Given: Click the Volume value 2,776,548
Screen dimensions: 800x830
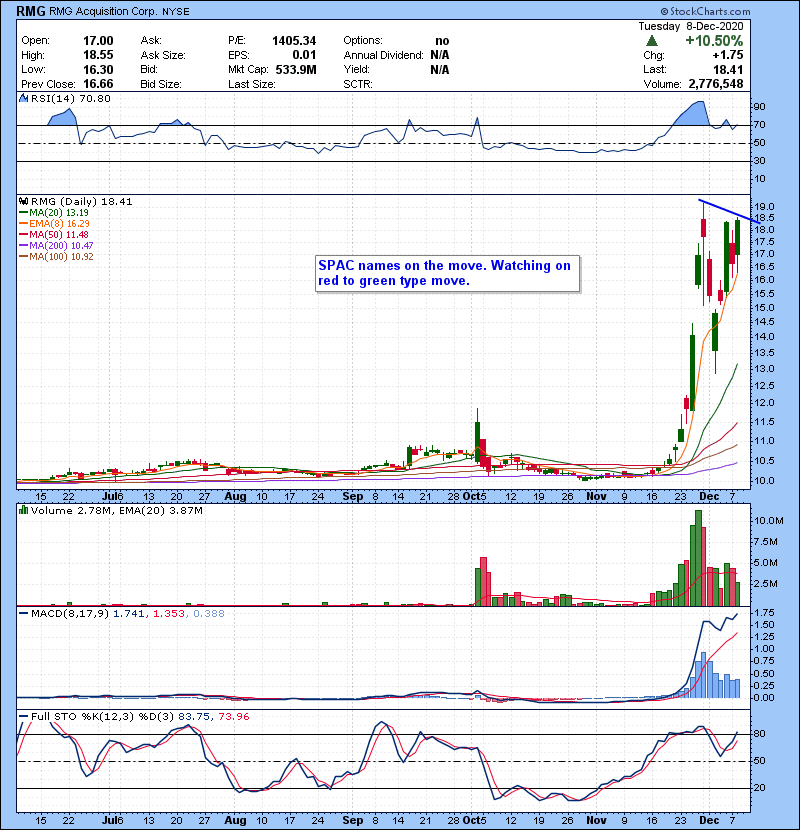Looking at the screenshot, I should click(716, 84).
